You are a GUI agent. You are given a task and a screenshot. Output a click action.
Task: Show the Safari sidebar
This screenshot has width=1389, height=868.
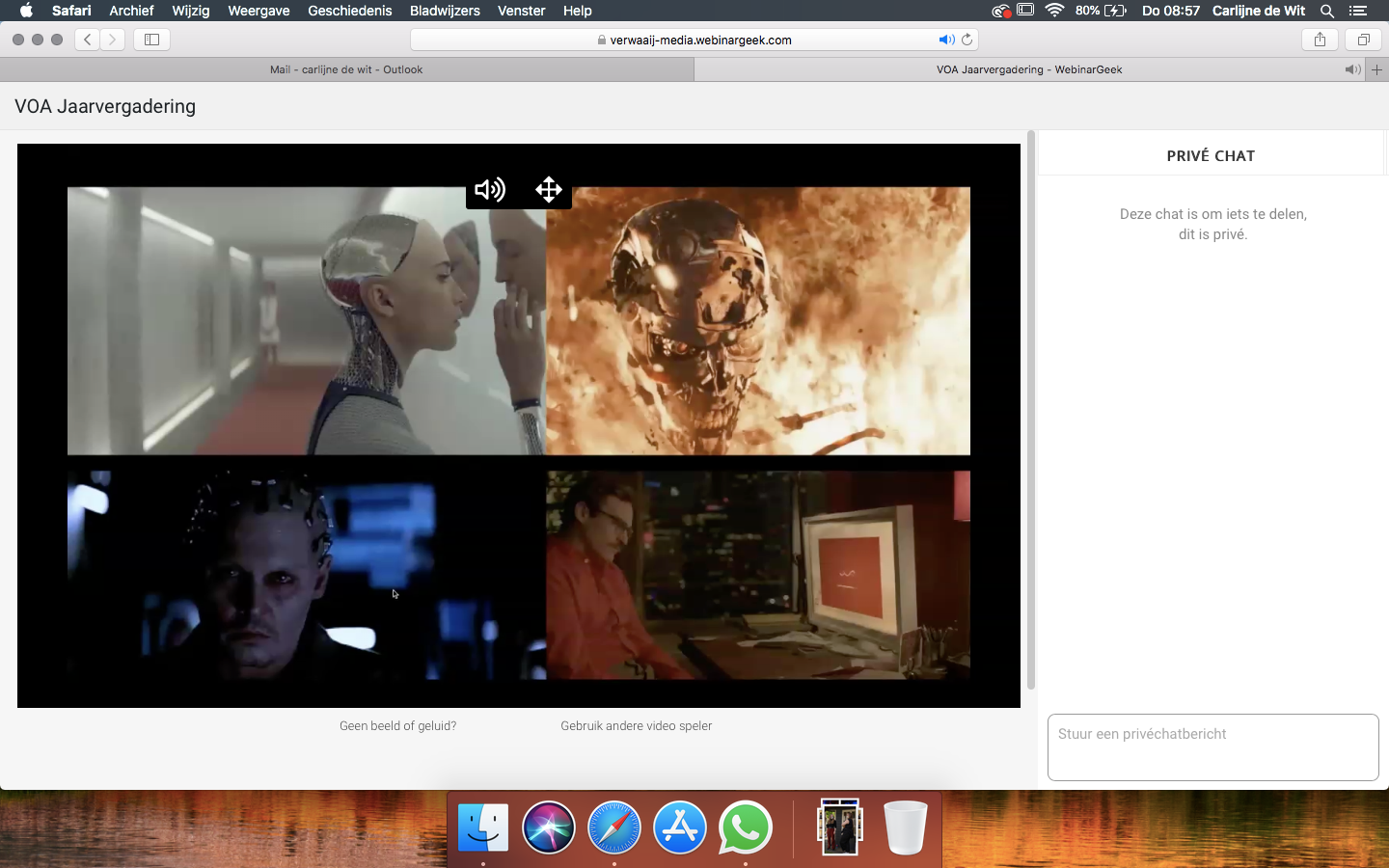(x=151, y=40)
